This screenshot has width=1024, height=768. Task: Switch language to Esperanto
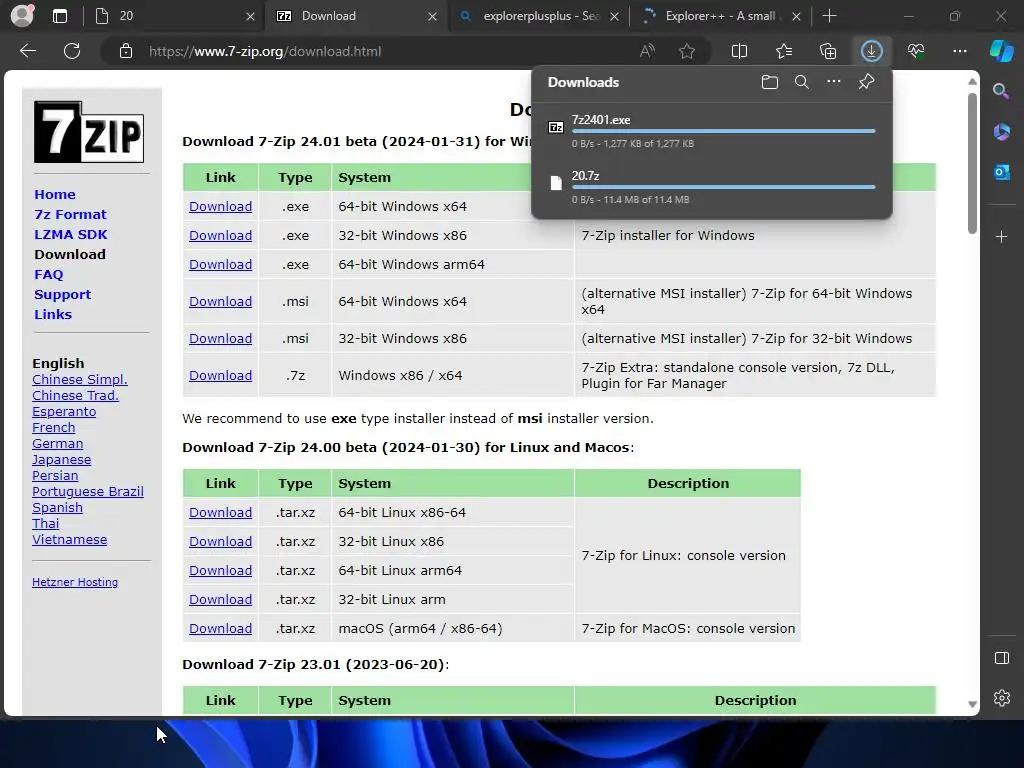(x=64, y=411)
